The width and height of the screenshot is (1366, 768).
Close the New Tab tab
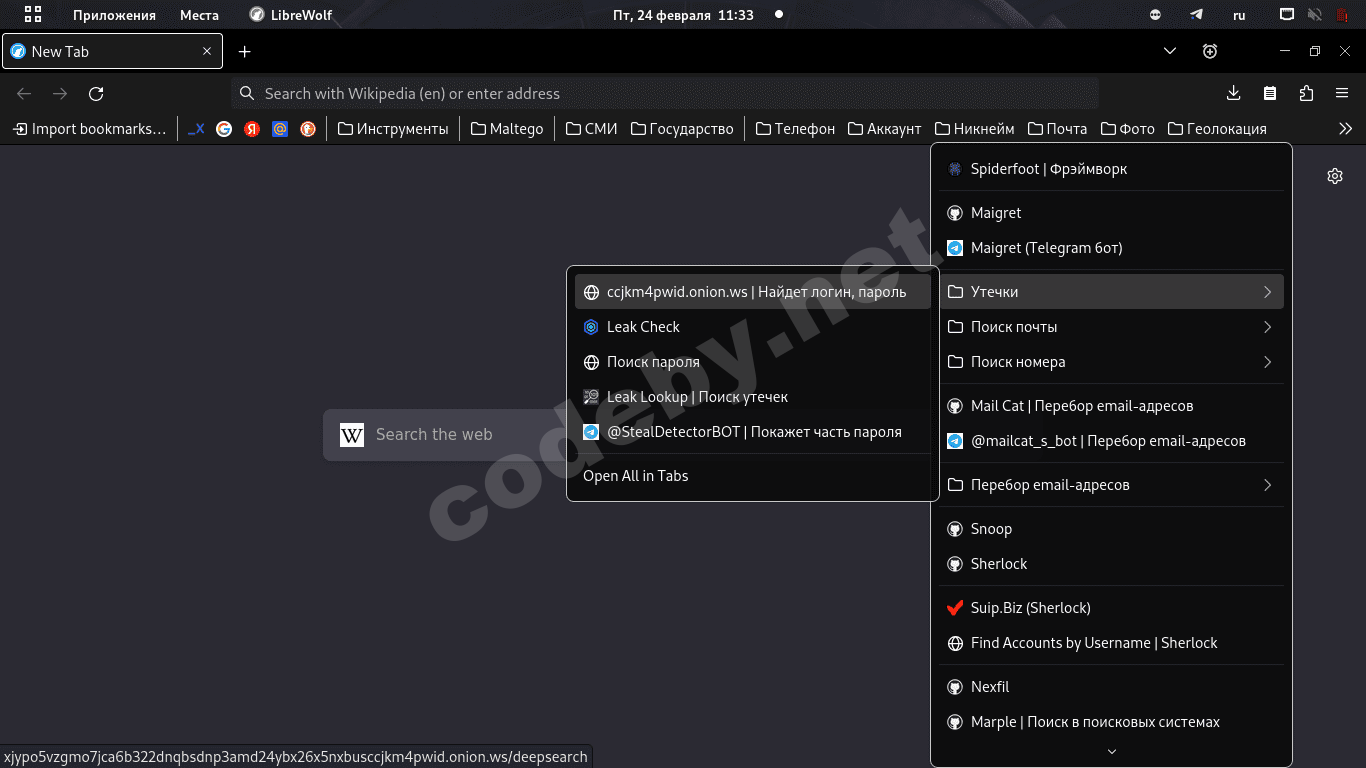point(207,51)
